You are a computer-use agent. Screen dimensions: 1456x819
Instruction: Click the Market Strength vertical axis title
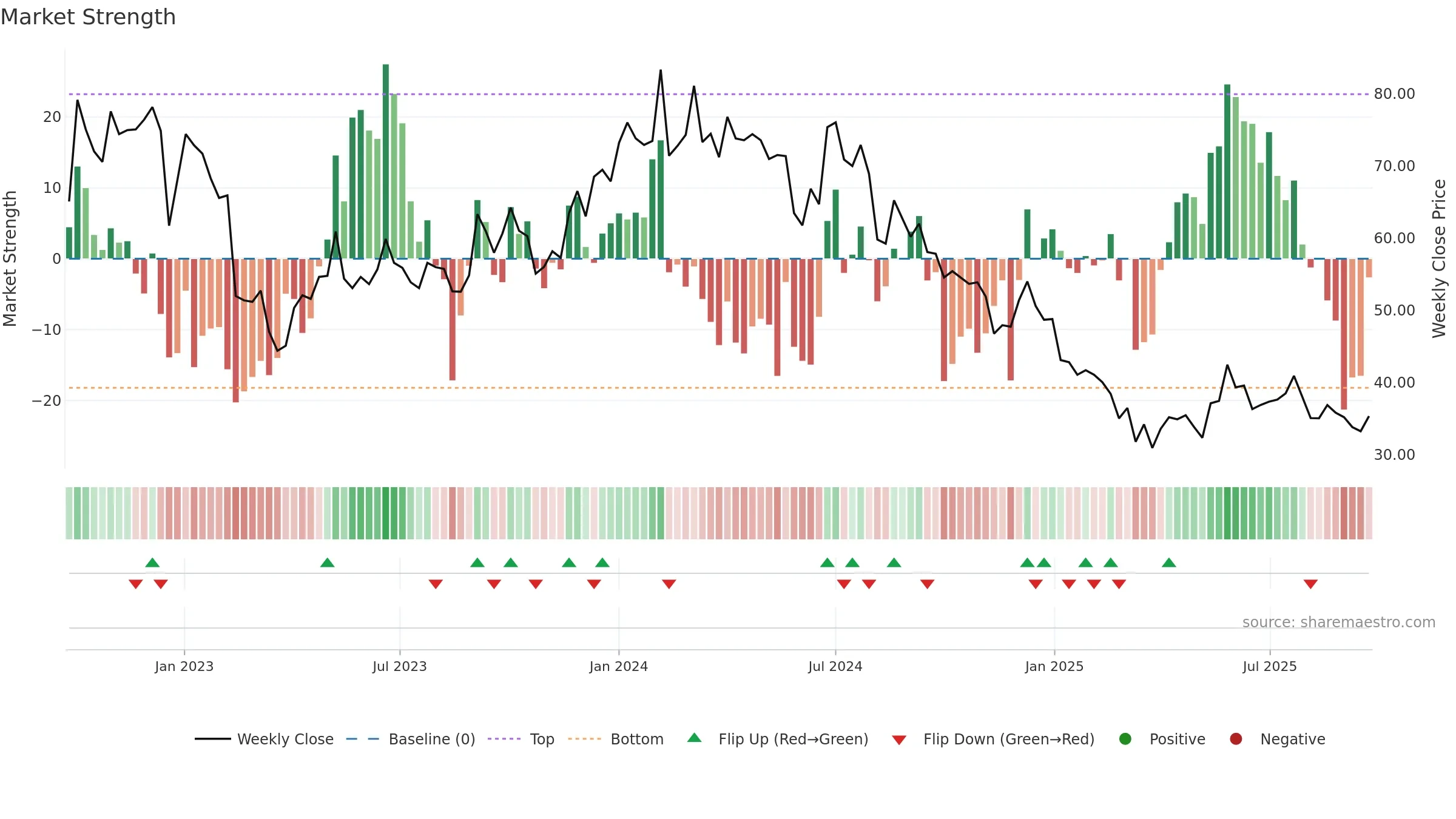coord(10,258)
